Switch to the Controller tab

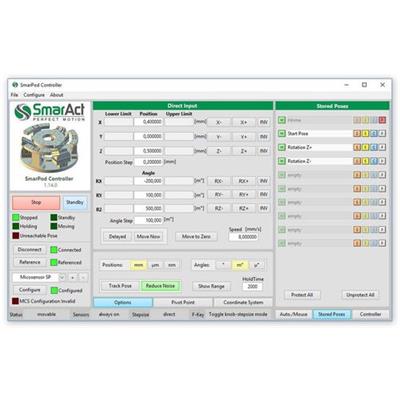pos(370,314)
